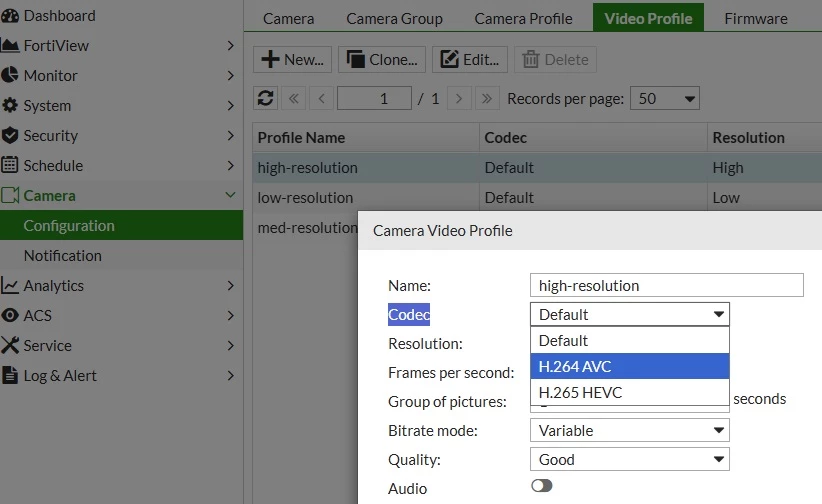Select H.264 AVC codec option
The image size is (822, 504).
click(630, 366)
